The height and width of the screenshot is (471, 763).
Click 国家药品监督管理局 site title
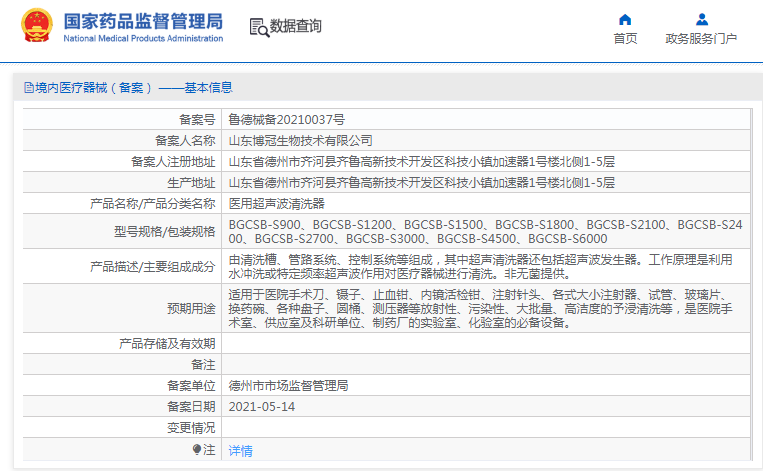pyautogui.click(x=143, y=21)
